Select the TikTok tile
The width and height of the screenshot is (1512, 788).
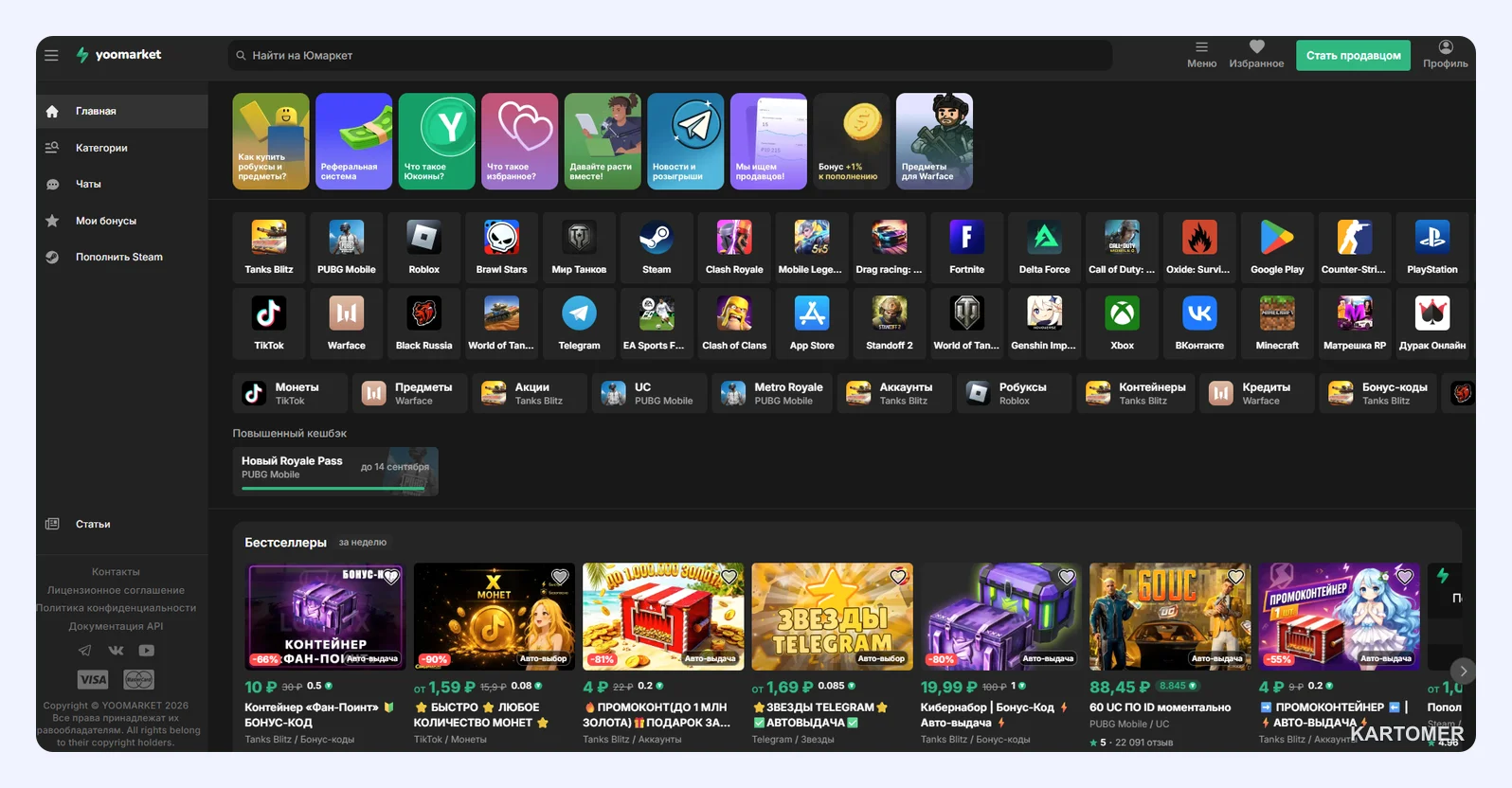point(269,323)
